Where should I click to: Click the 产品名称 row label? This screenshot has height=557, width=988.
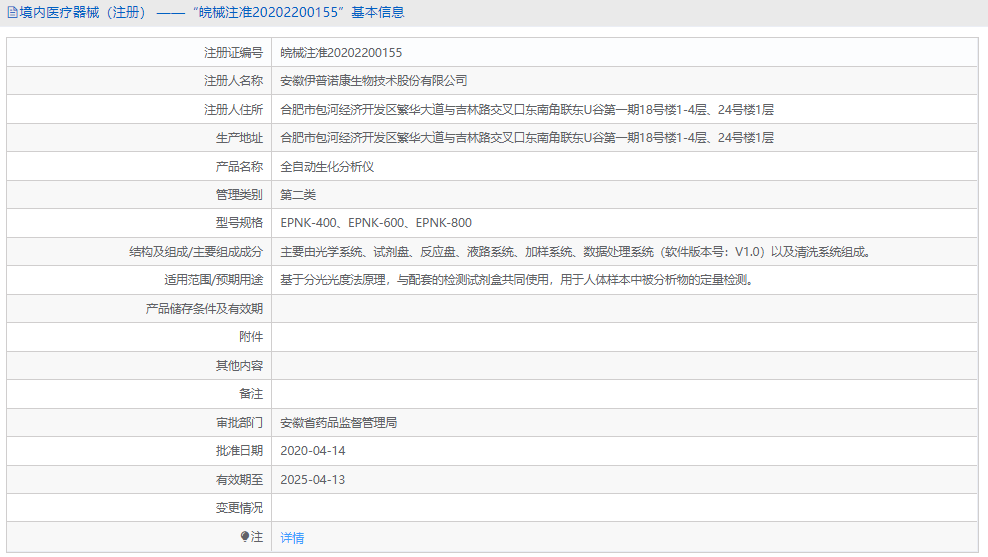point(239,167)
